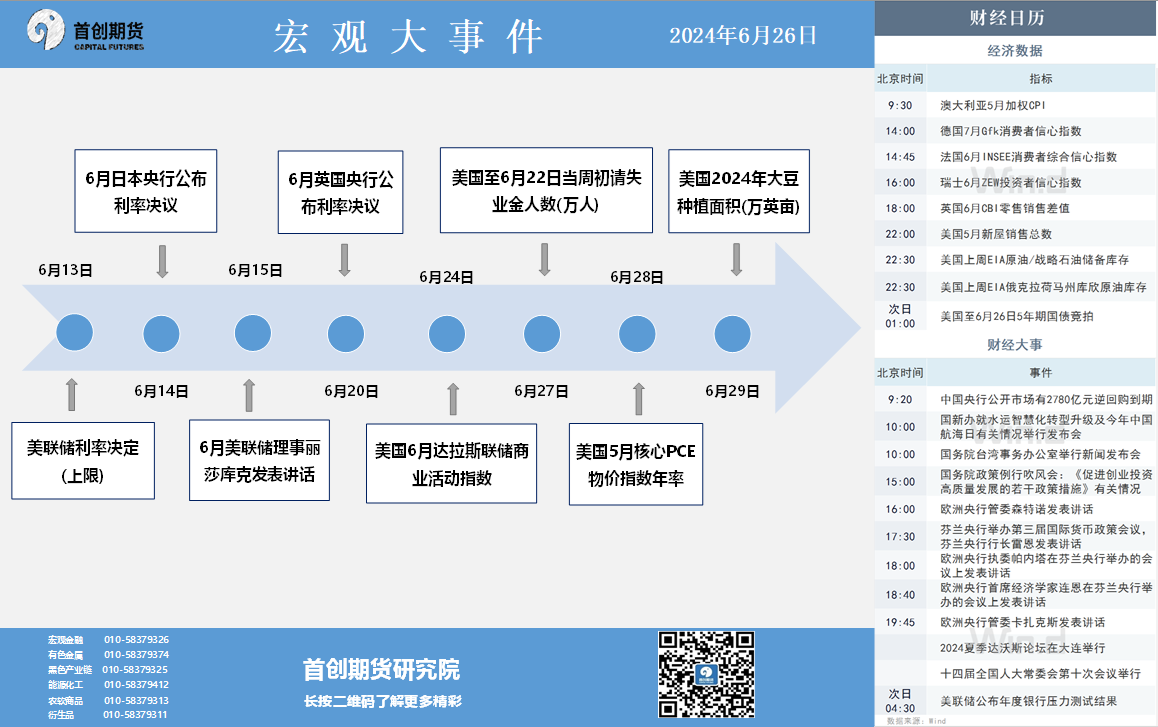The height and width of the screenshot is (727, 1158).
Task: Select the 6月28日 timeline dot
Action: click(x=637, y=334)
